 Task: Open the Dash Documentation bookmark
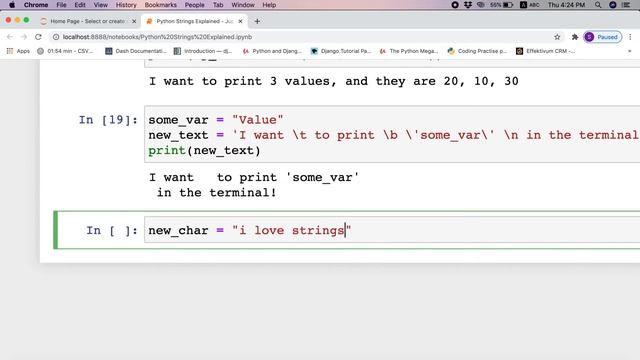click(x=136, y=51)
